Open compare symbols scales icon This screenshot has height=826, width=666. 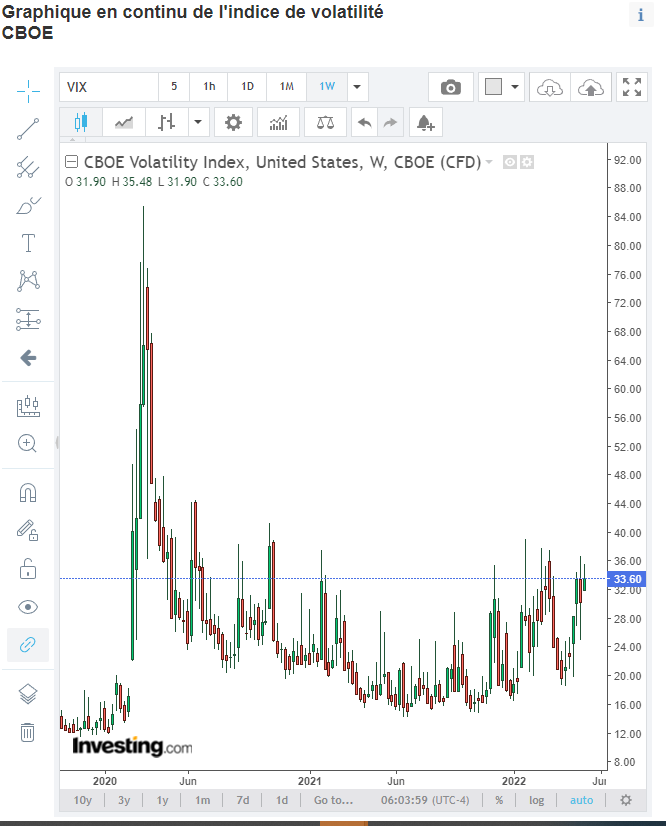coord(325,122)
